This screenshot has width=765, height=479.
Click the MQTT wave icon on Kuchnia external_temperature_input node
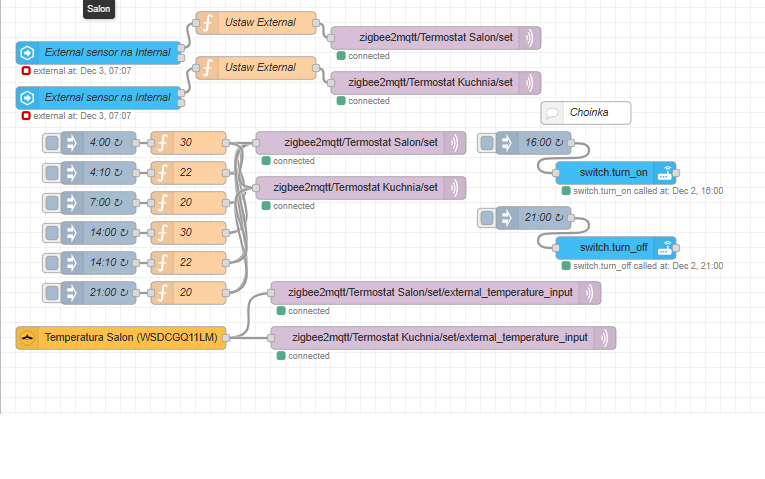tap(605, 338)
